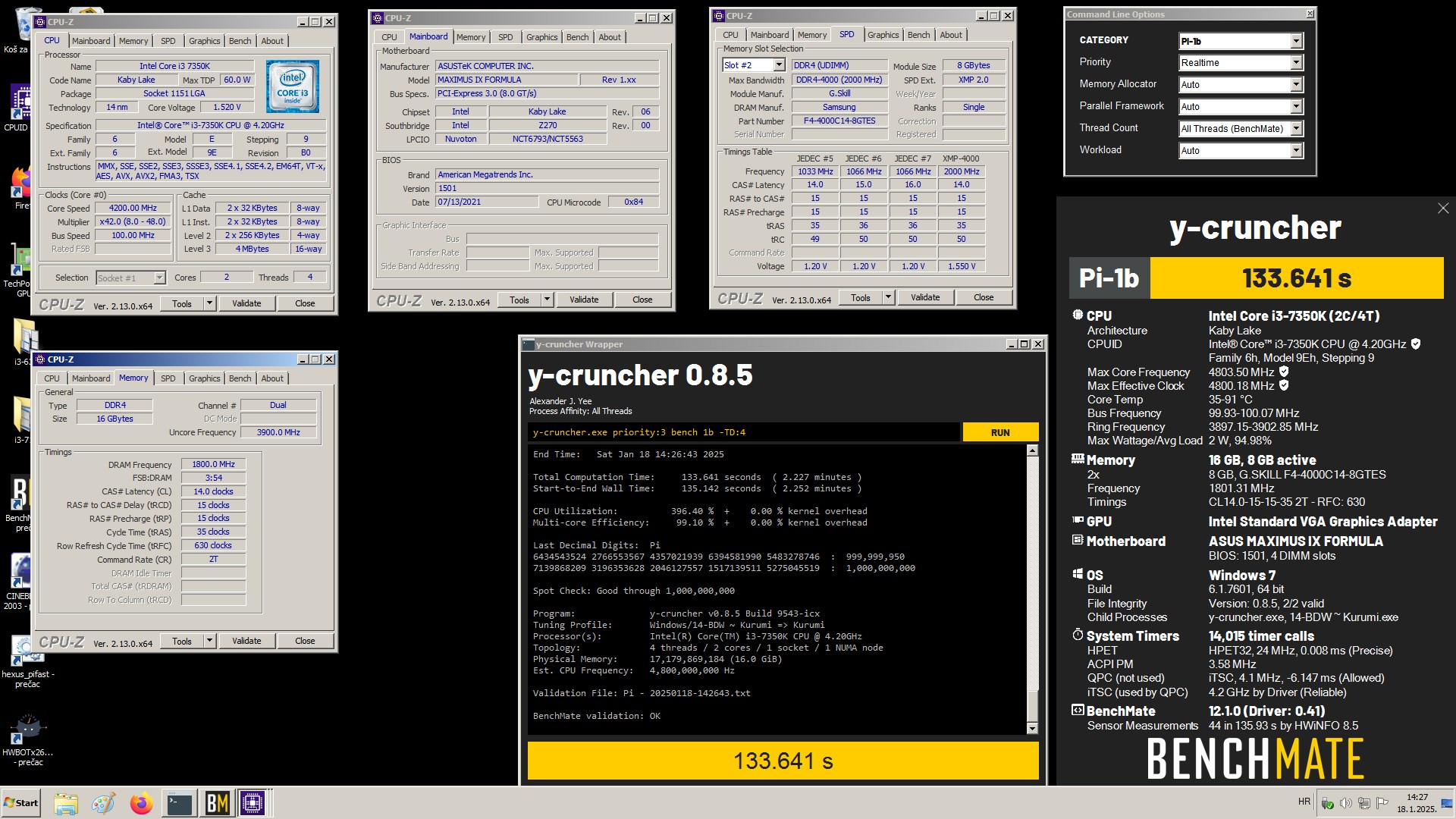The image size is (1456, 819).
Task: Click the verified shield beside Max Core Frequency
Action: 1284,372
